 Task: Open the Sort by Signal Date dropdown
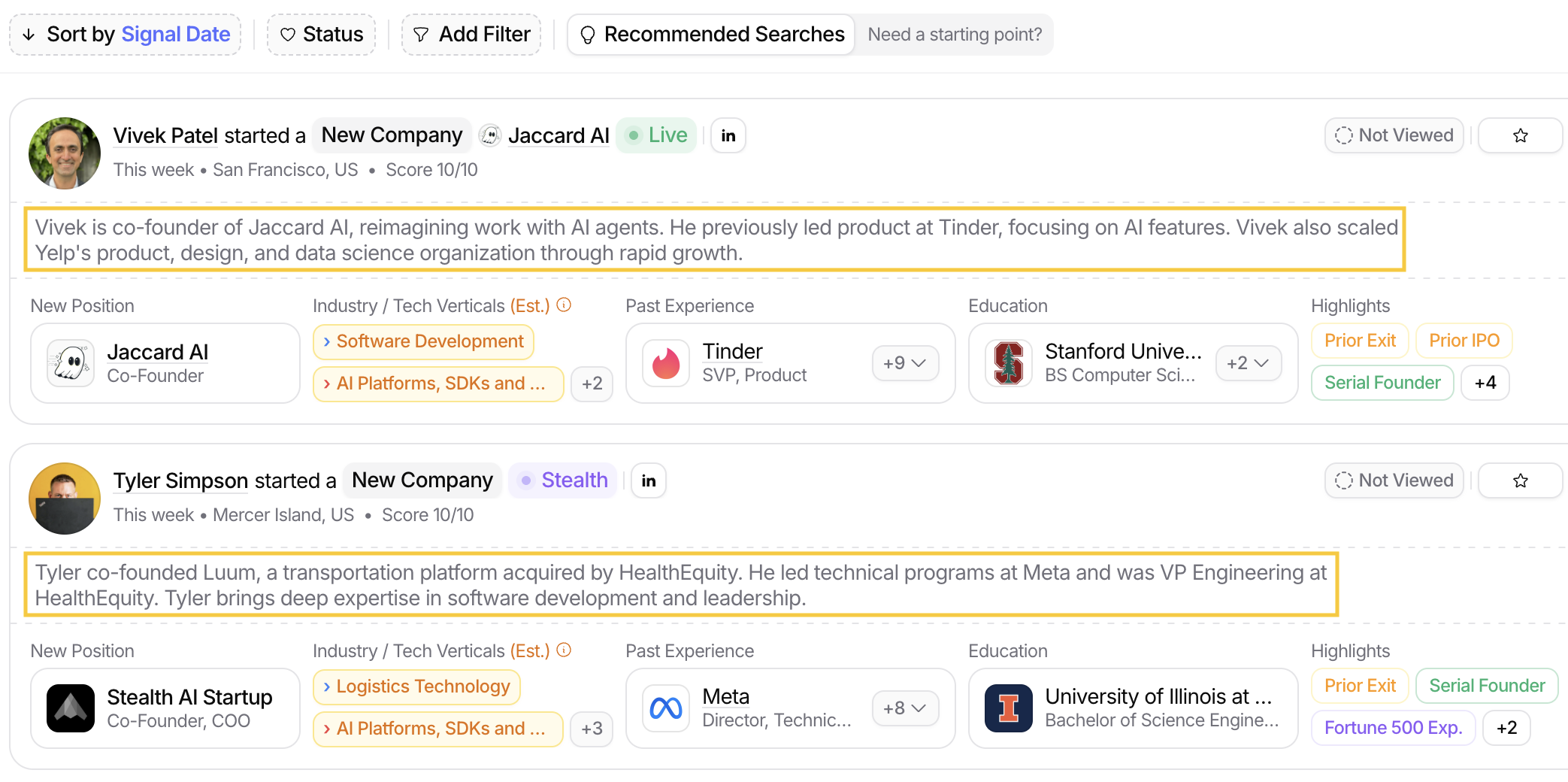[126, 35]
